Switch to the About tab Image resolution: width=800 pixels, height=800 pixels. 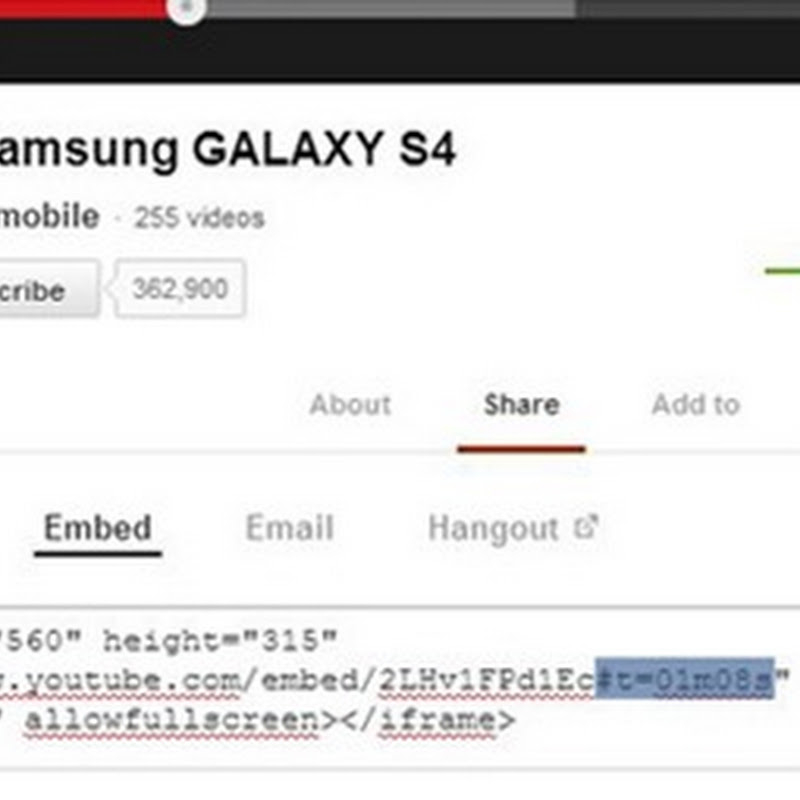tap(351, 405)
